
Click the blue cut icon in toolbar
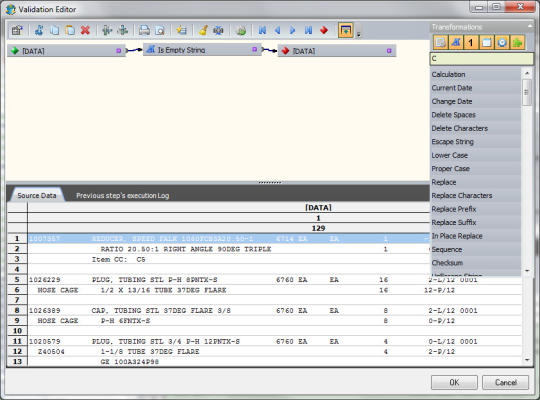[x=39, y=30]
